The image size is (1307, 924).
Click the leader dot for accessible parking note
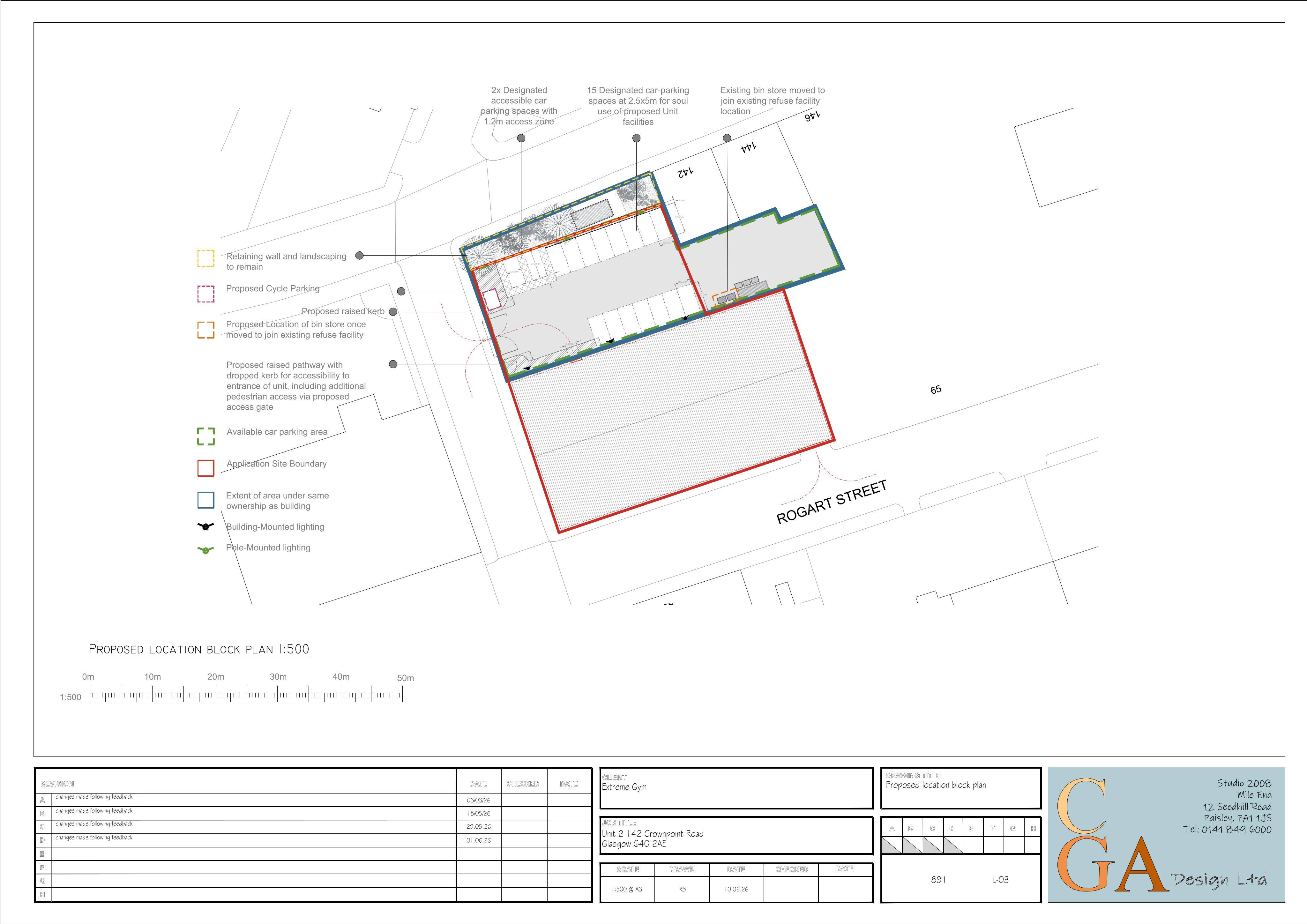tap(521, 138)
